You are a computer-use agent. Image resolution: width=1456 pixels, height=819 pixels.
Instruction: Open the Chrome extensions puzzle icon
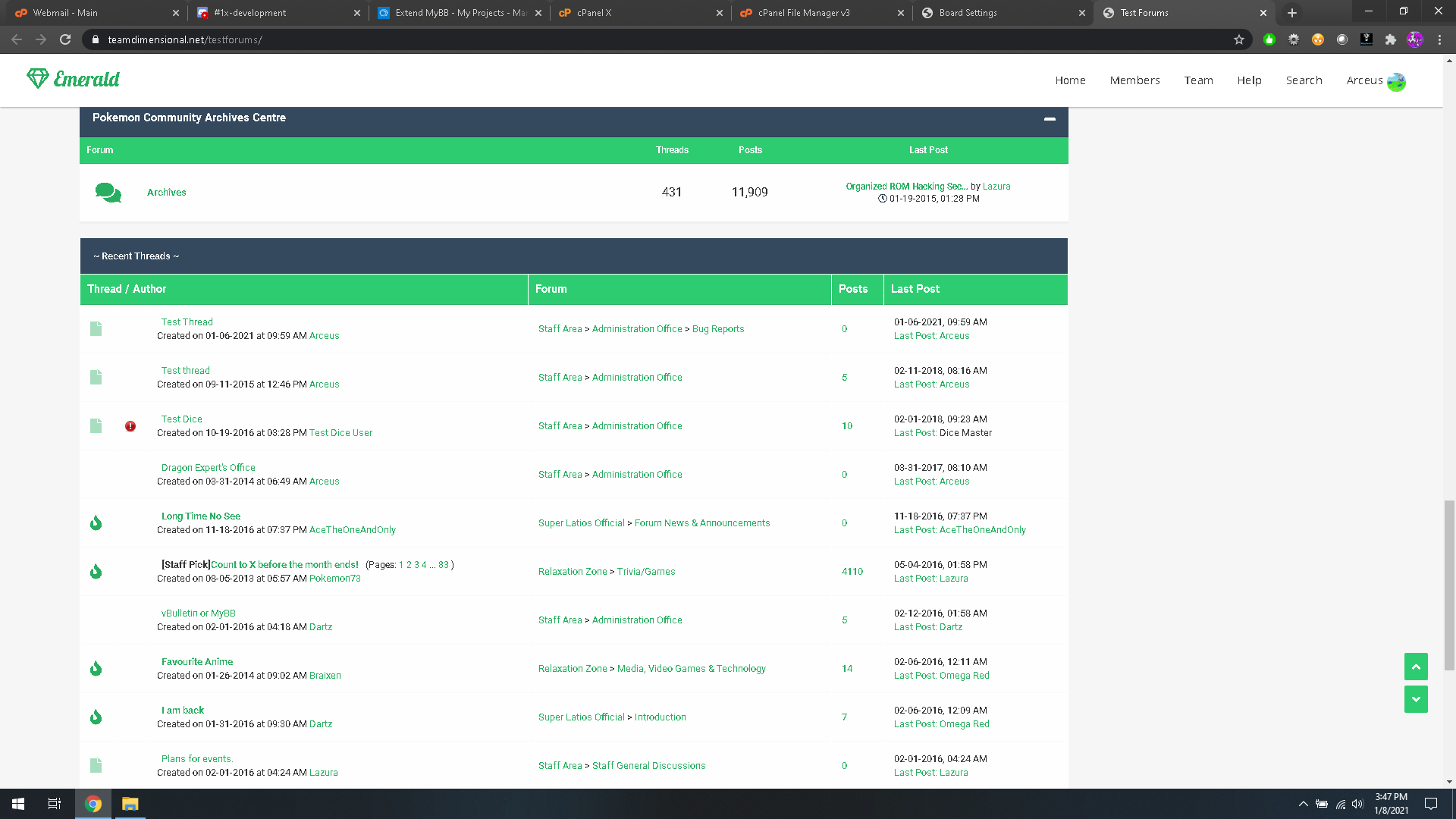click(1391, 39)
